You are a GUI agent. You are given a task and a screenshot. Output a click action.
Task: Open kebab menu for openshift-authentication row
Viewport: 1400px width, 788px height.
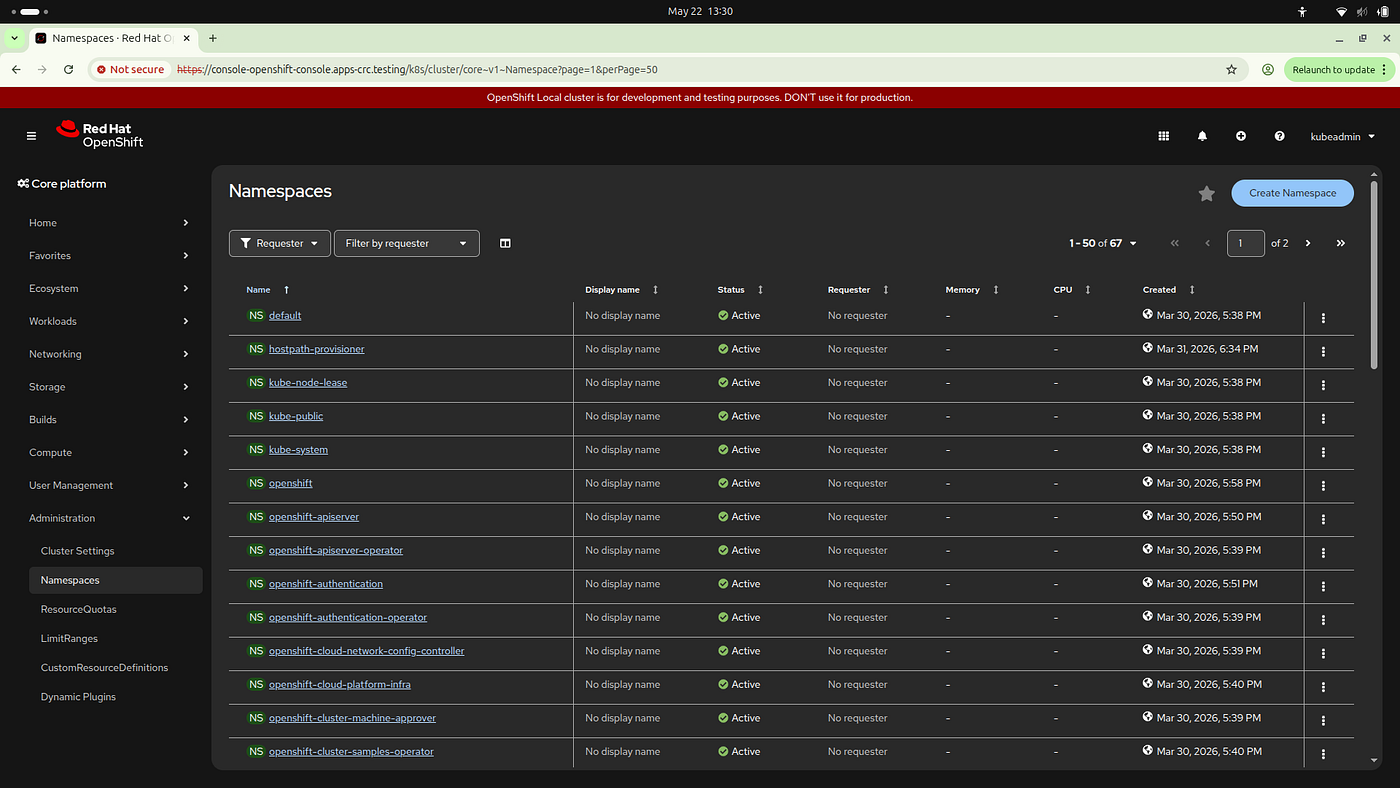[1323, 586]
